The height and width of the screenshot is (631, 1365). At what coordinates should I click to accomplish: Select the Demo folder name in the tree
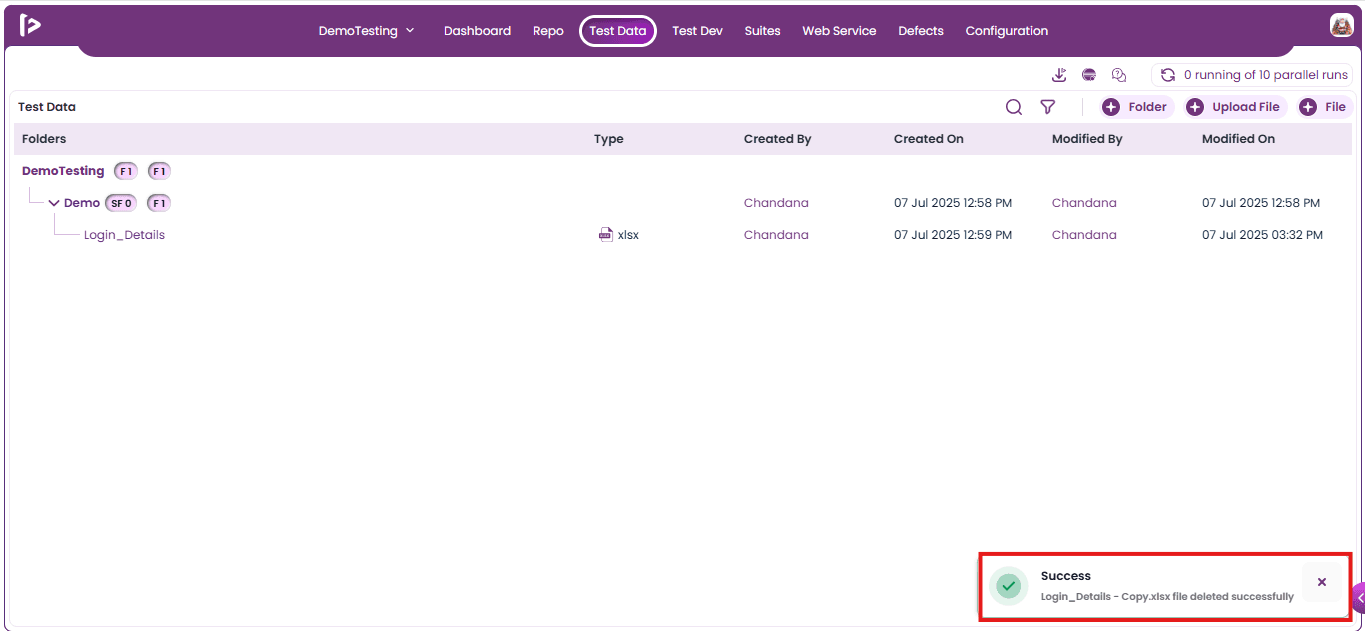(x=82, y=203)
